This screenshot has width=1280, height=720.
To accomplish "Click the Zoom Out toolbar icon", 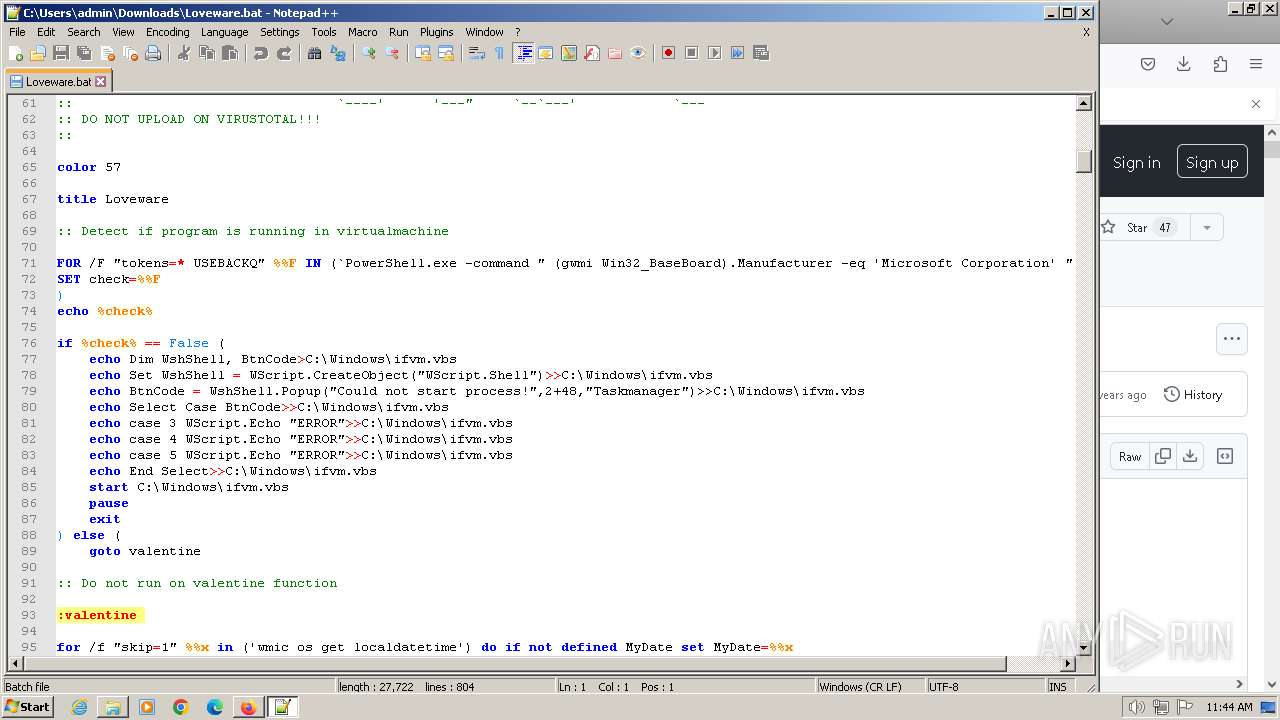I will (391, 53).
